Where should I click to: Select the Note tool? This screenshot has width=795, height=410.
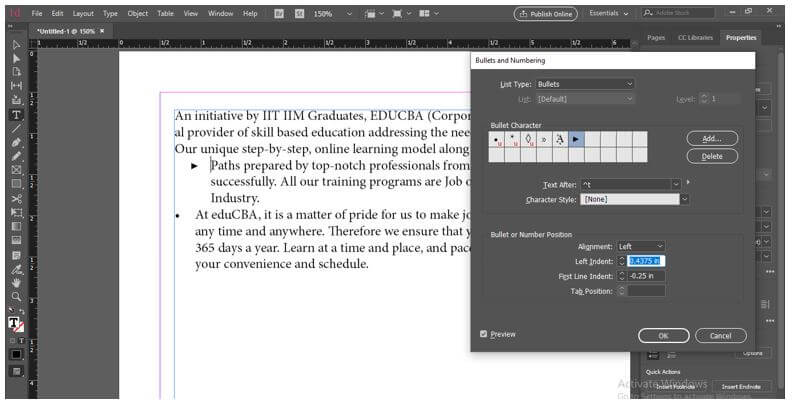tap(16, 255)
